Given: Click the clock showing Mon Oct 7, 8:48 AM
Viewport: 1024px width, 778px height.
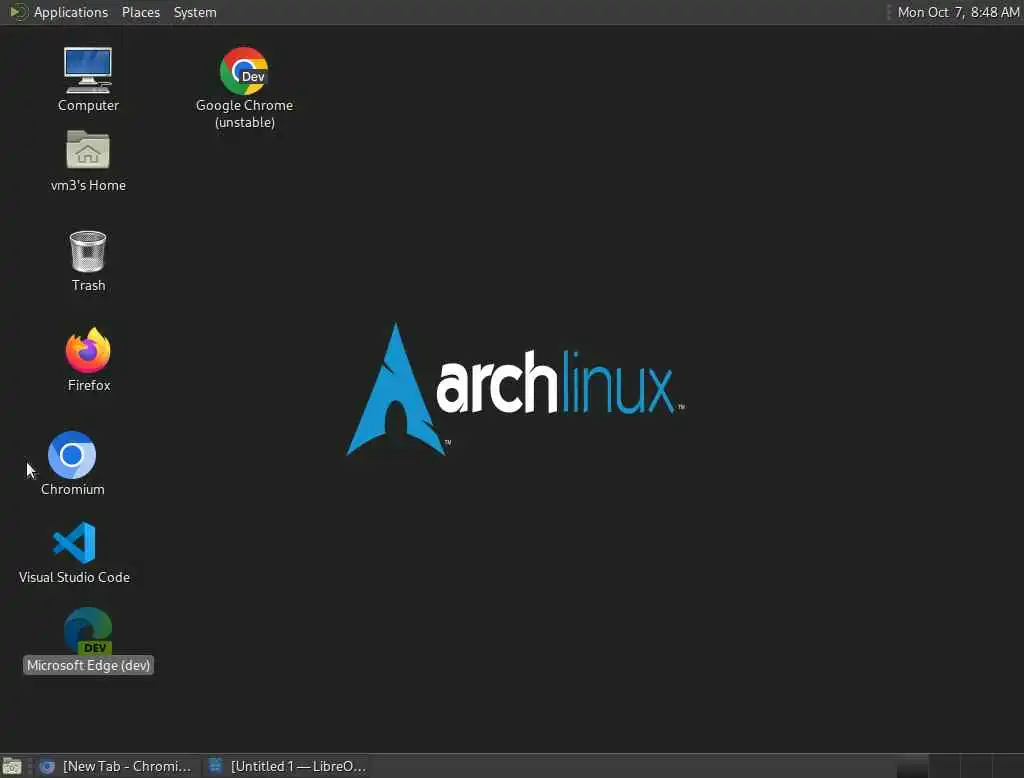Looking at the screenshot, I should (958, 12).
